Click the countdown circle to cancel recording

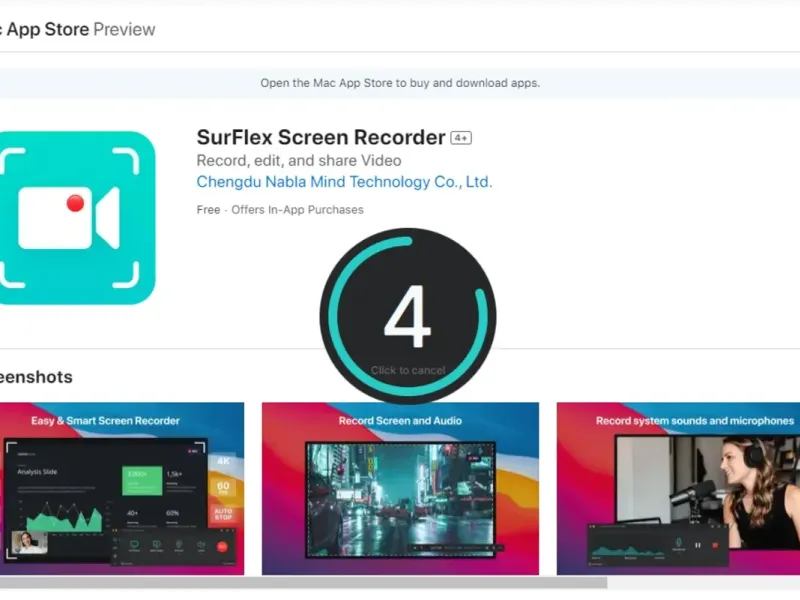tap(408, 316)
